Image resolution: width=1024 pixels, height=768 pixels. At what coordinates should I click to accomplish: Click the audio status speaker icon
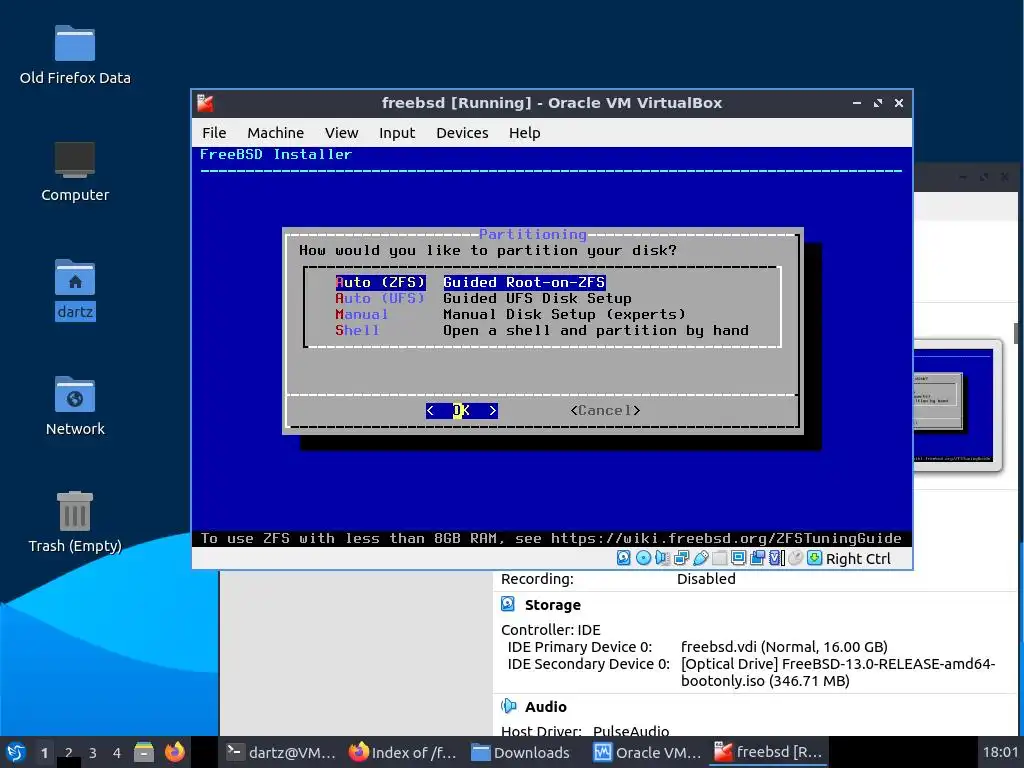[x=662, y=558]
